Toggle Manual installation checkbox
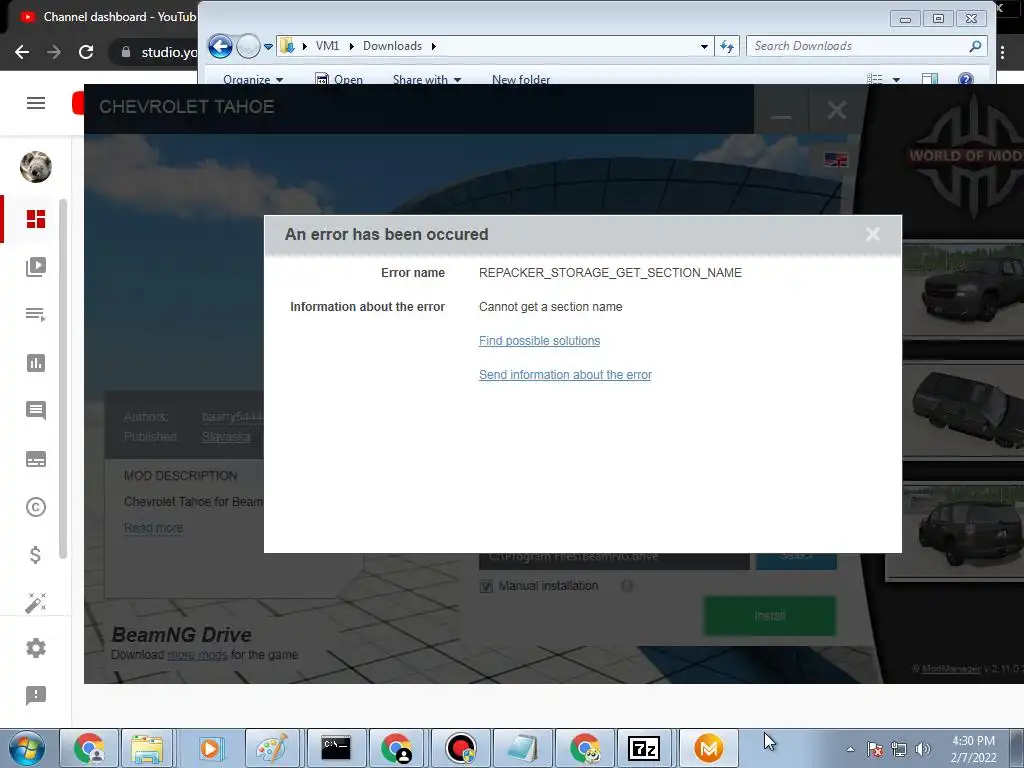The image size is (1024, 768). click(486, 586)
